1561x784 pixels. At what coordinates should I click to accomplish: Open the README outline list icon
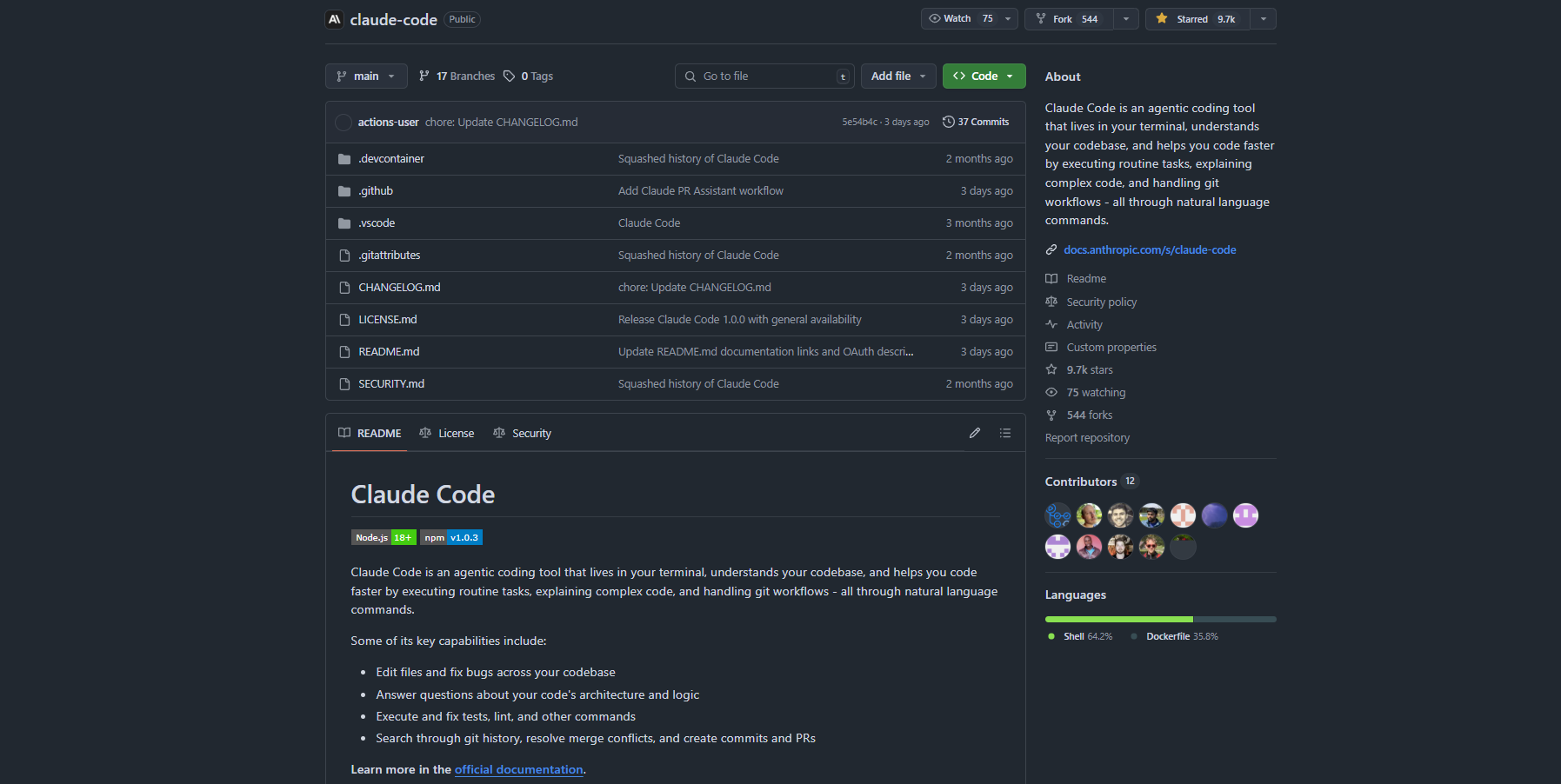pyautogui.click(x=1005, y=433)
